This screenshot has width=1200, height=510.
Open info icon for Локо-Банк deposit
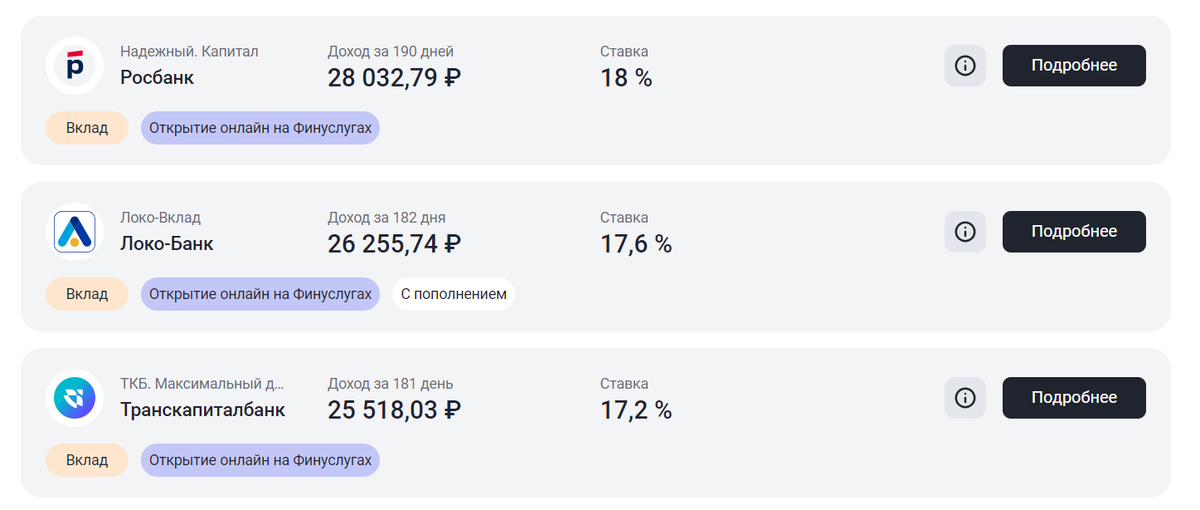pyautogui.click(x=965, y=231)
